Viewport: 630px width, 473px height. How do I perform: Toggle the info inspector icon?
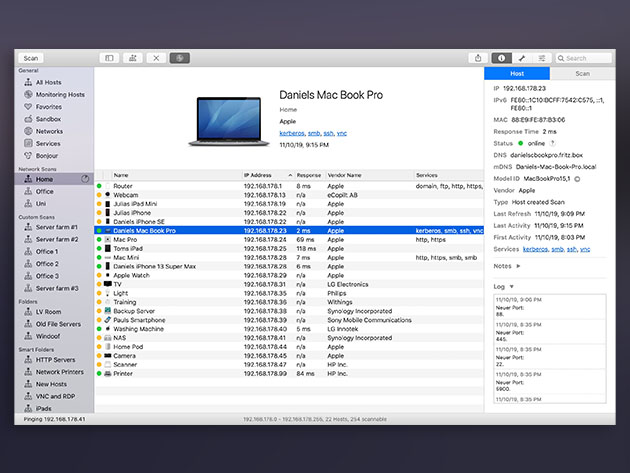pos(501,58)
